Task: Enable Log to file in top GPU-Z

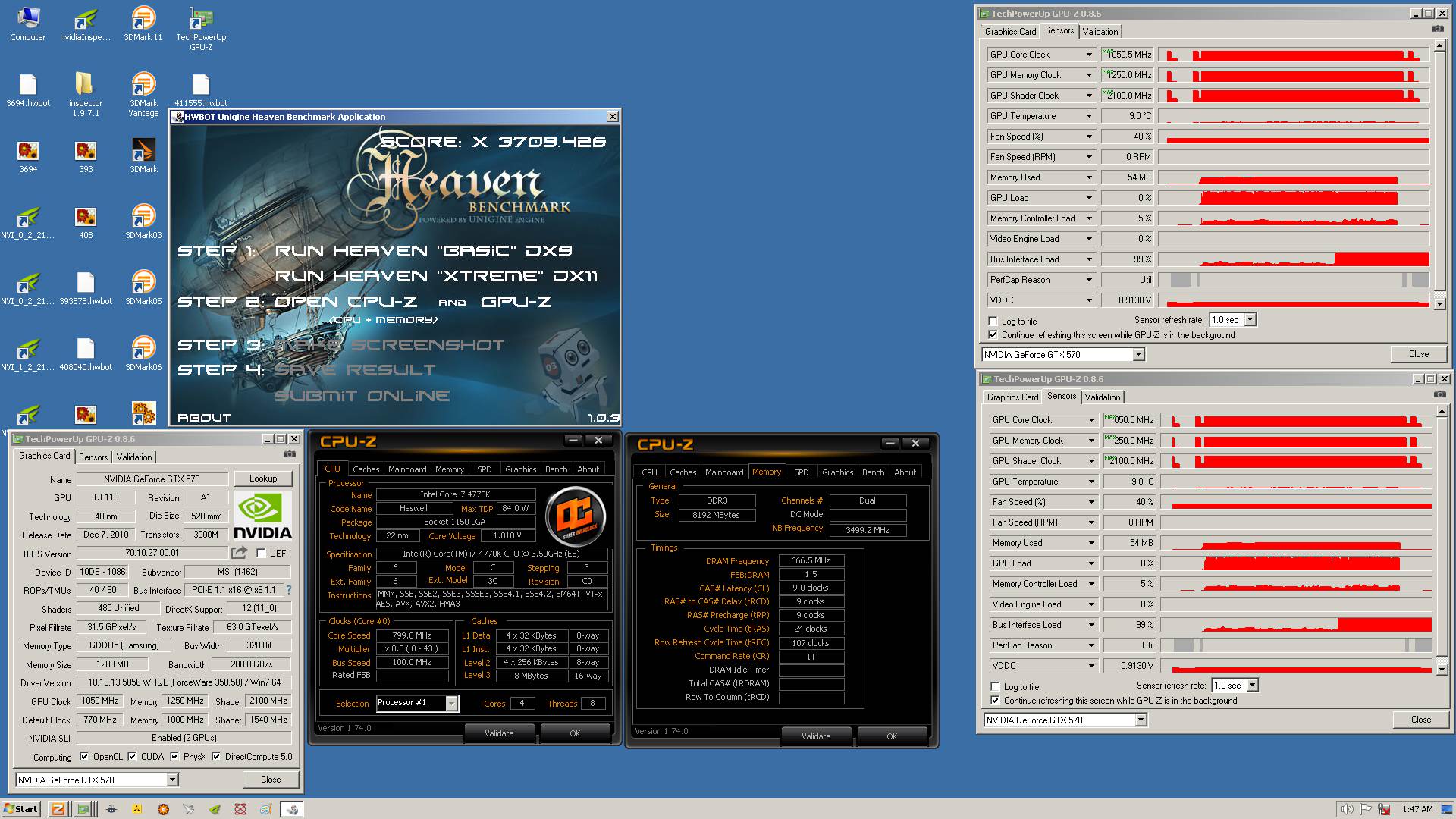Action: click(x=993, y=321)
